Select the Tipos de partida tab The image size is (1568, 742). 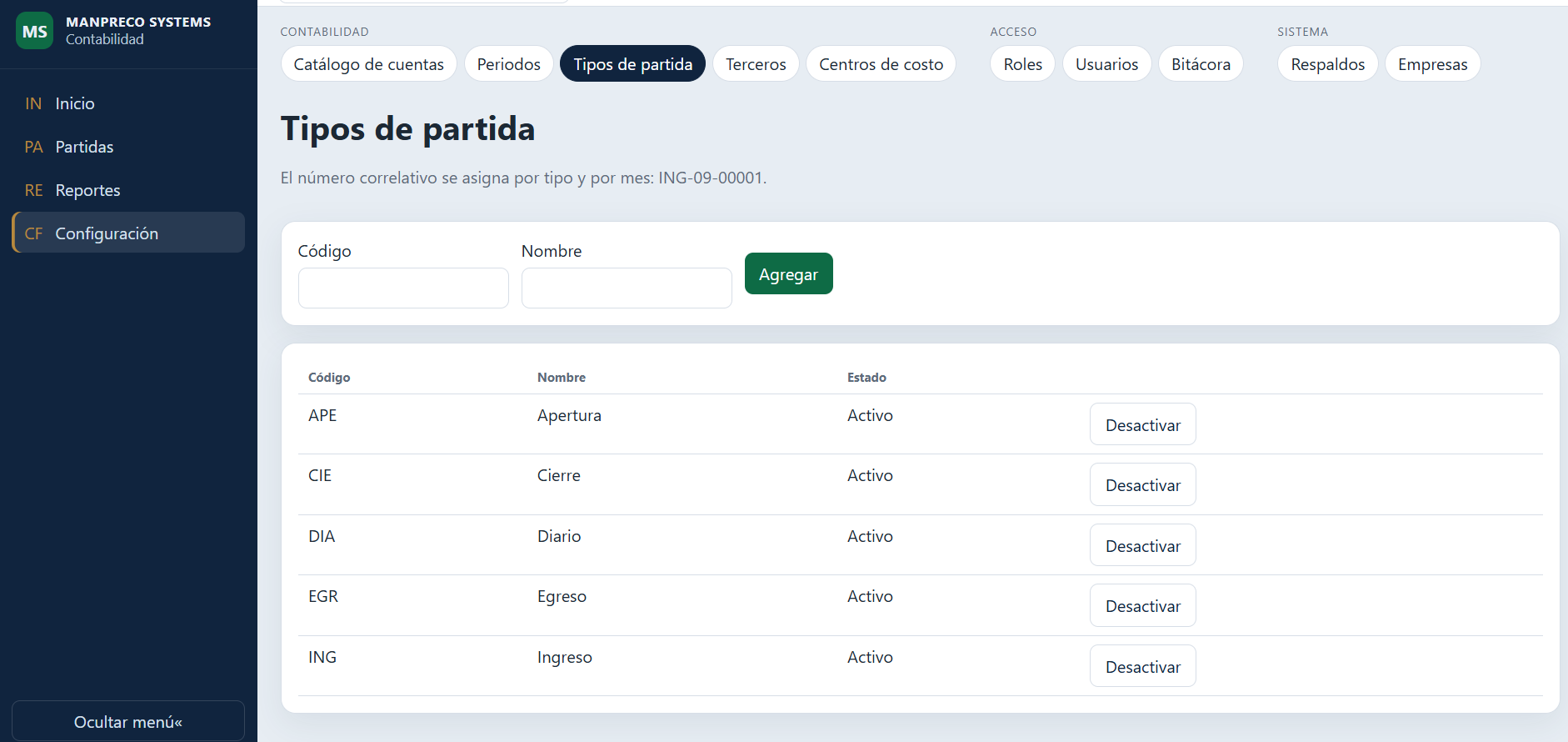coord(632,64)
